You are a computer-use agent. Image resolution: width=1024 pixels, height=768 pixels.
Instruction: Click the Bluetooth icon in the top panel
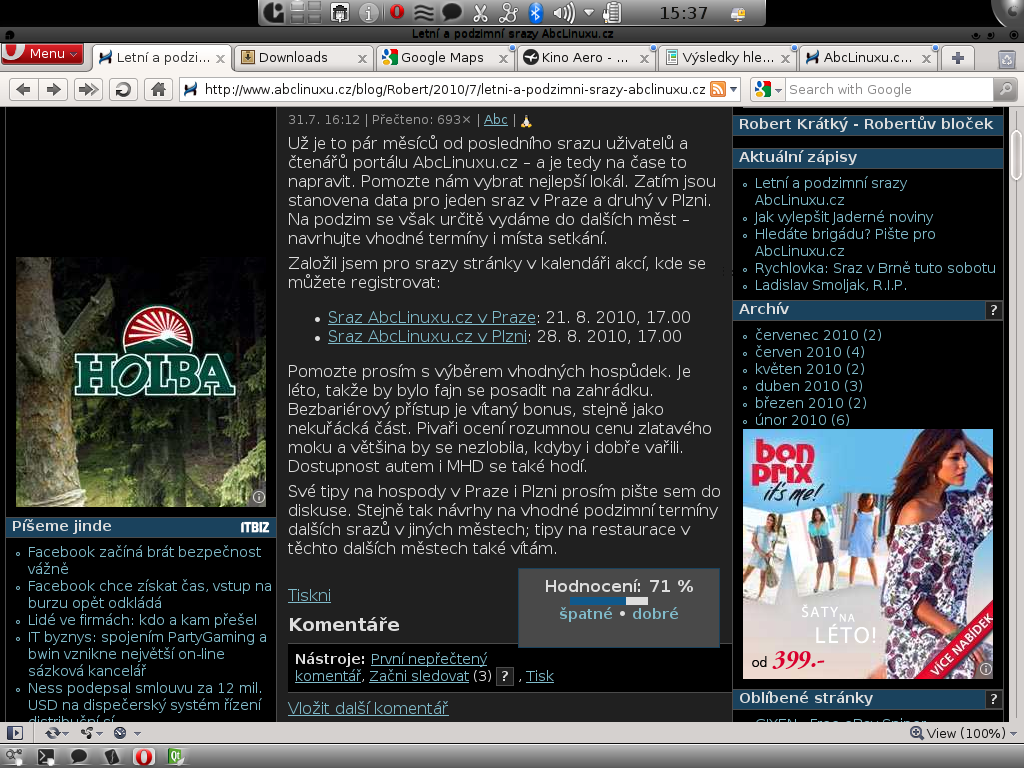click(536, 12)
